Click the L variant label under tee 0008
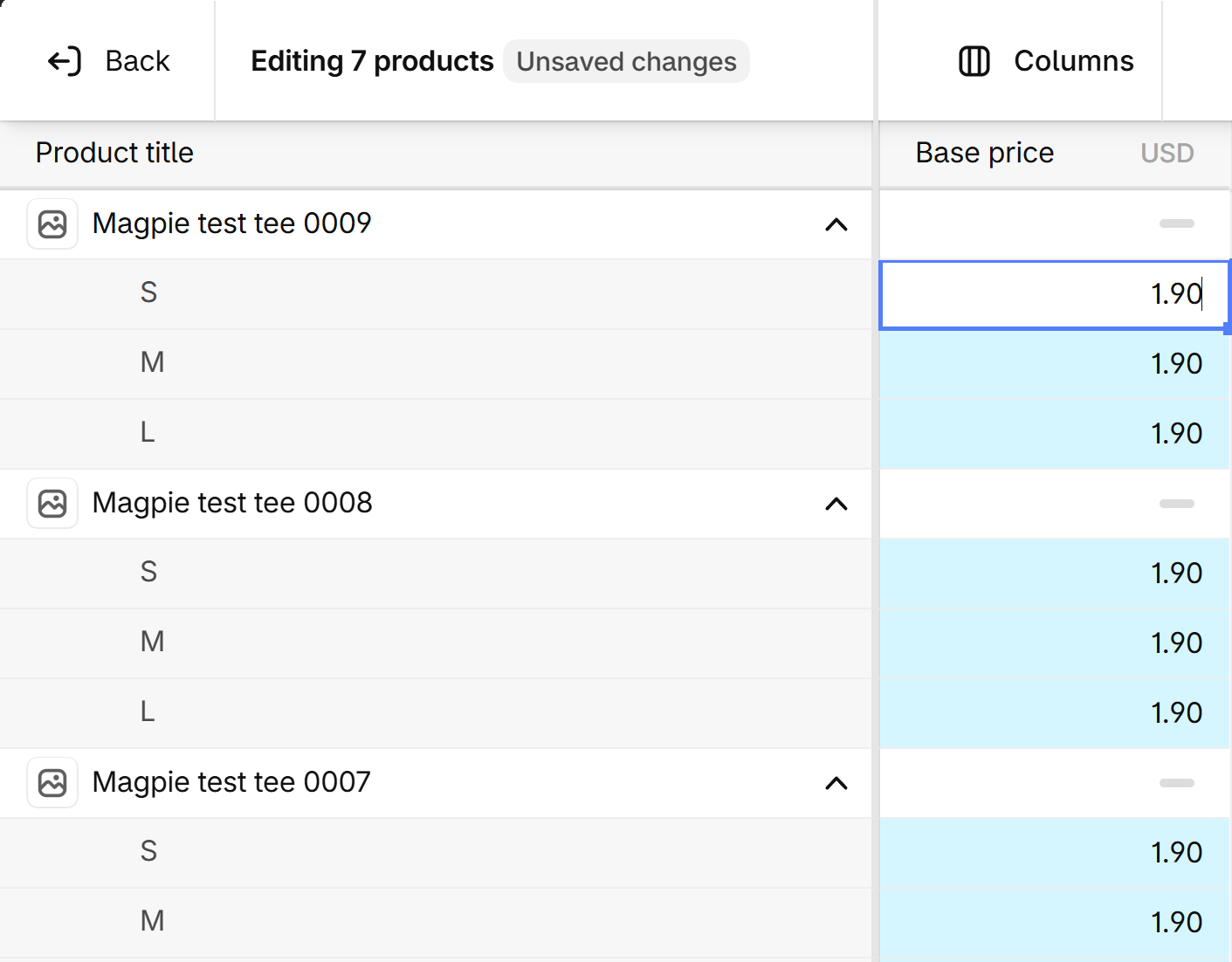Screen dimensions: 1232x962 click(148, 711)
